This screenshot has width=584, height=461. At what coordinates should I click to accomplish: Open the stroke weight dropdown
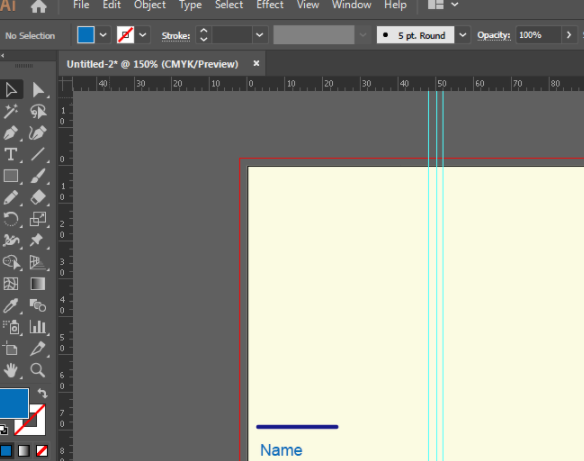click(x=260, y=35)
